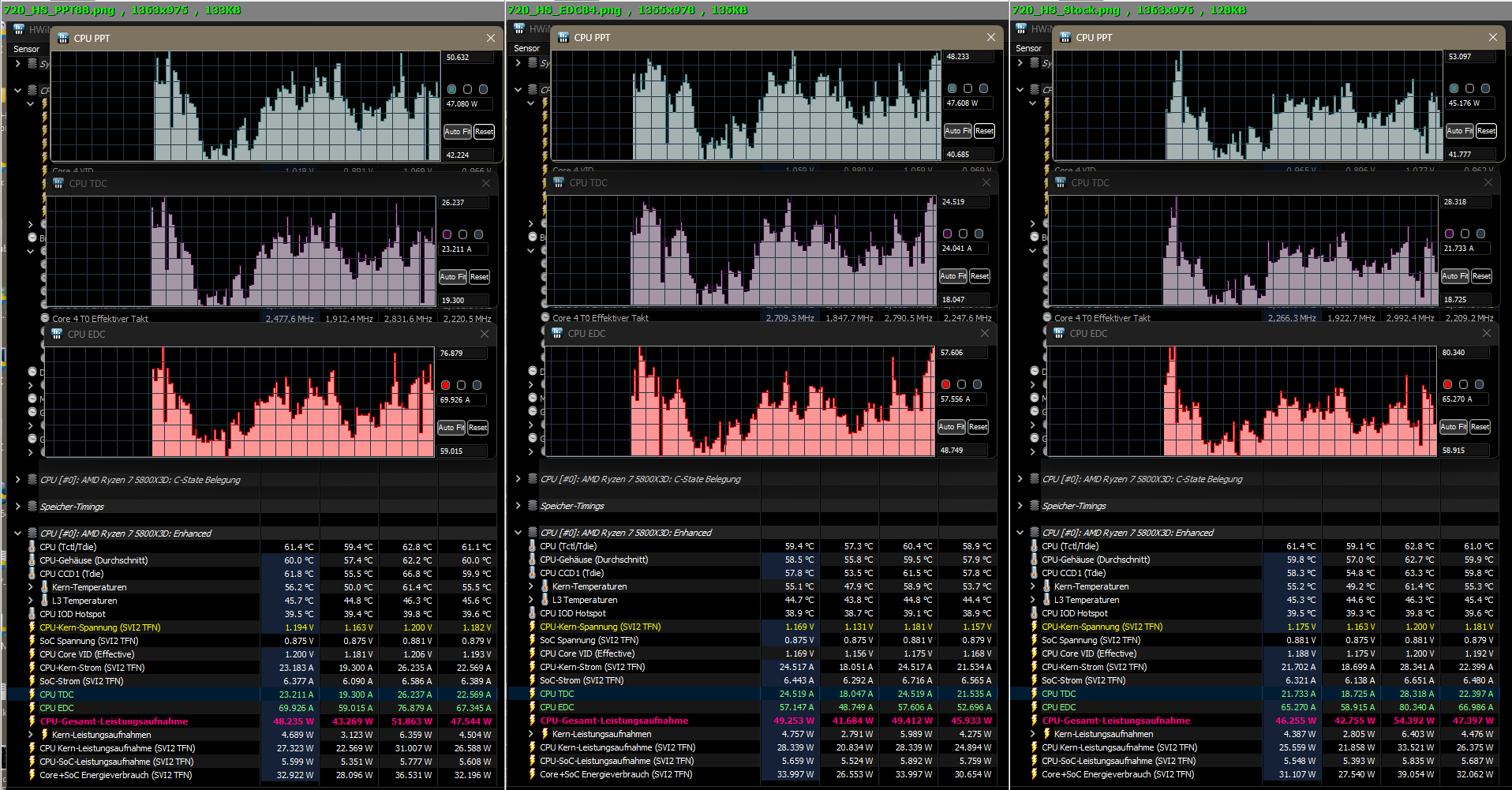
Task: Click thermometer icon beside CPU (Tctl/Tdie) in PPT88 screenshot
Action: pos(32,546)
